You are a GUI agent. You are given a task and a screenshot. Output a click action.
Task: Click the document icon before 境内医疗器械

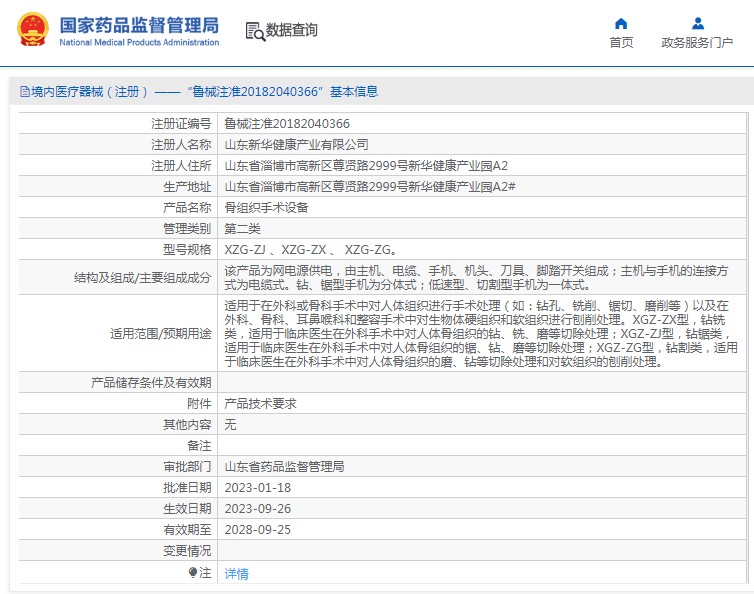(25, 91)
